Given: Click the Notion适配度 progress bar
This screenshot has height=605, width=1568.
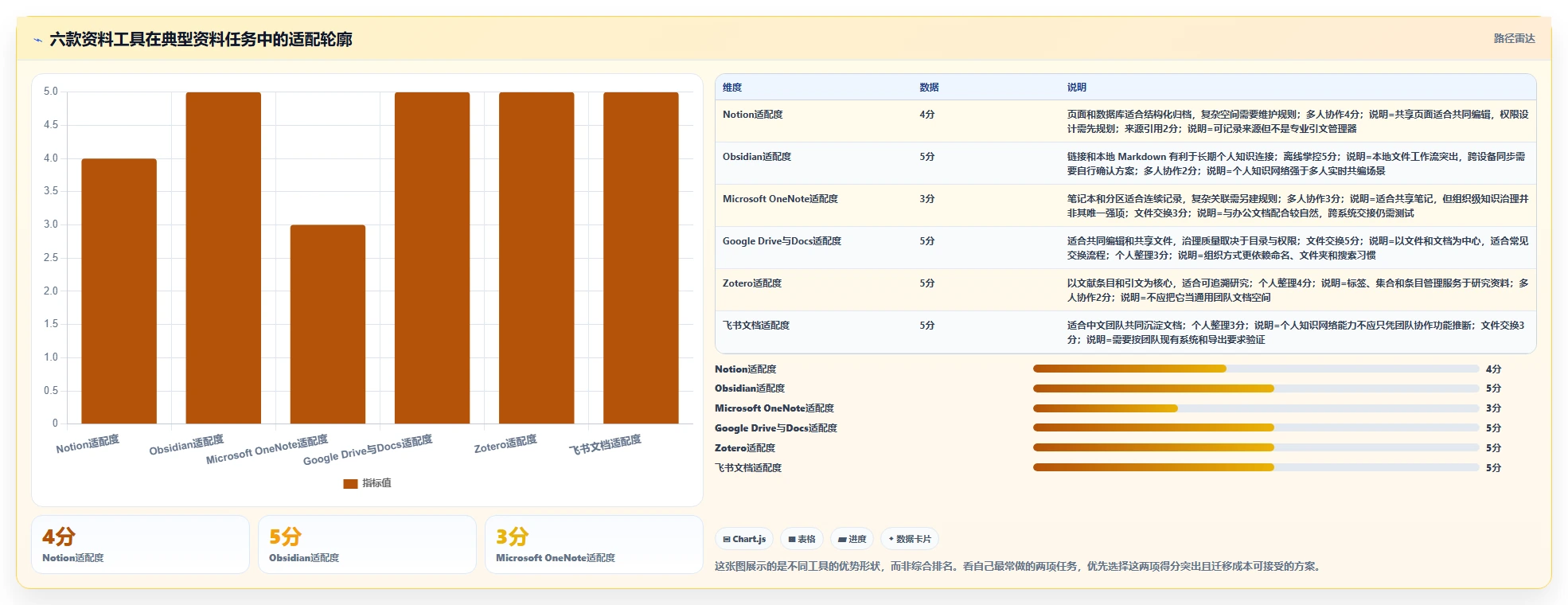Looking at the screenshot, I should (1256, 369).
